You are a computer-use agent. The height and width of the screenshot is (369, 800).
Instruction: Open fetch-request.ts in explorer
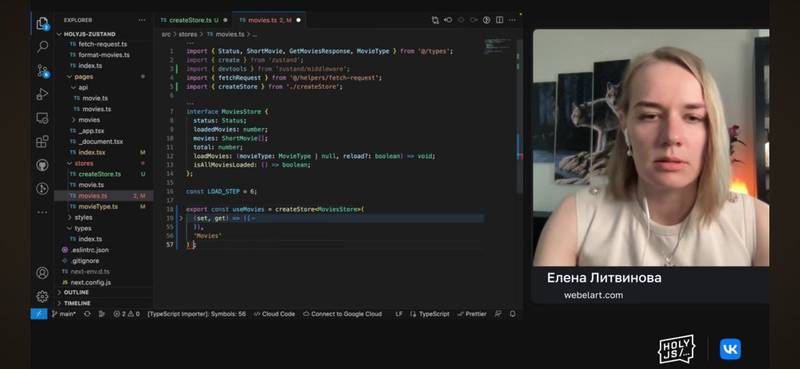[103, 44]
